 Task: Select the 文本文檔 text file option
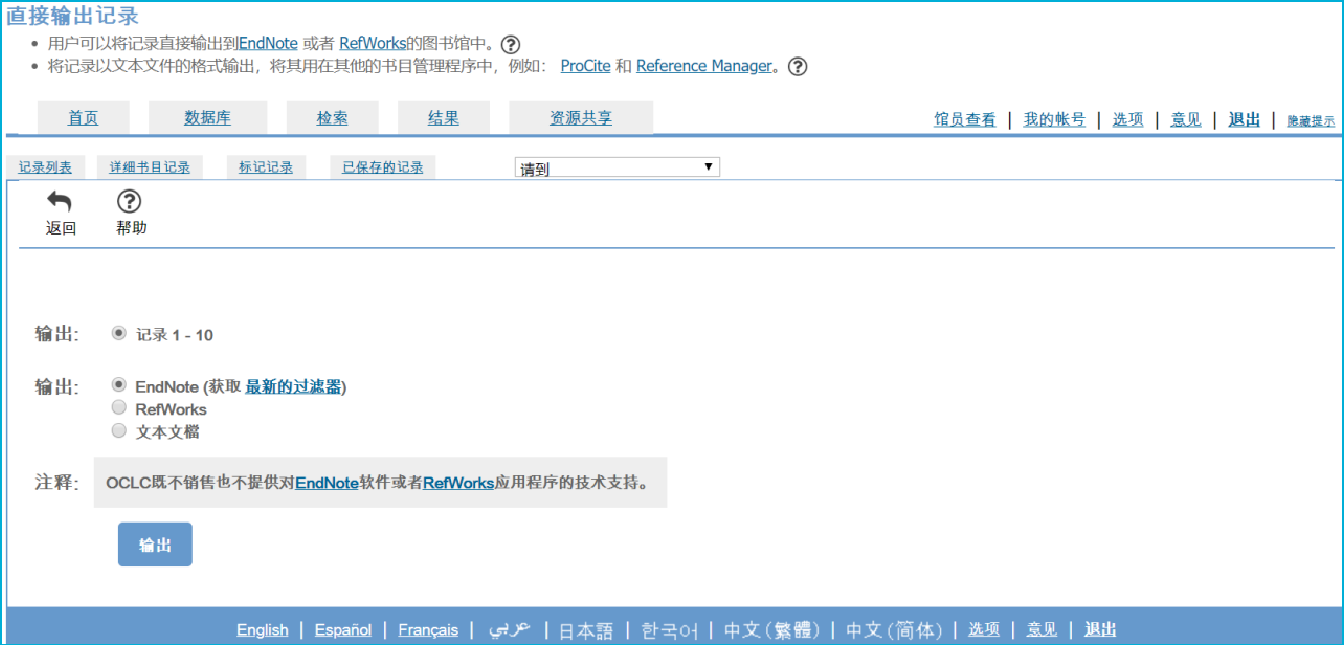(119, 431)
